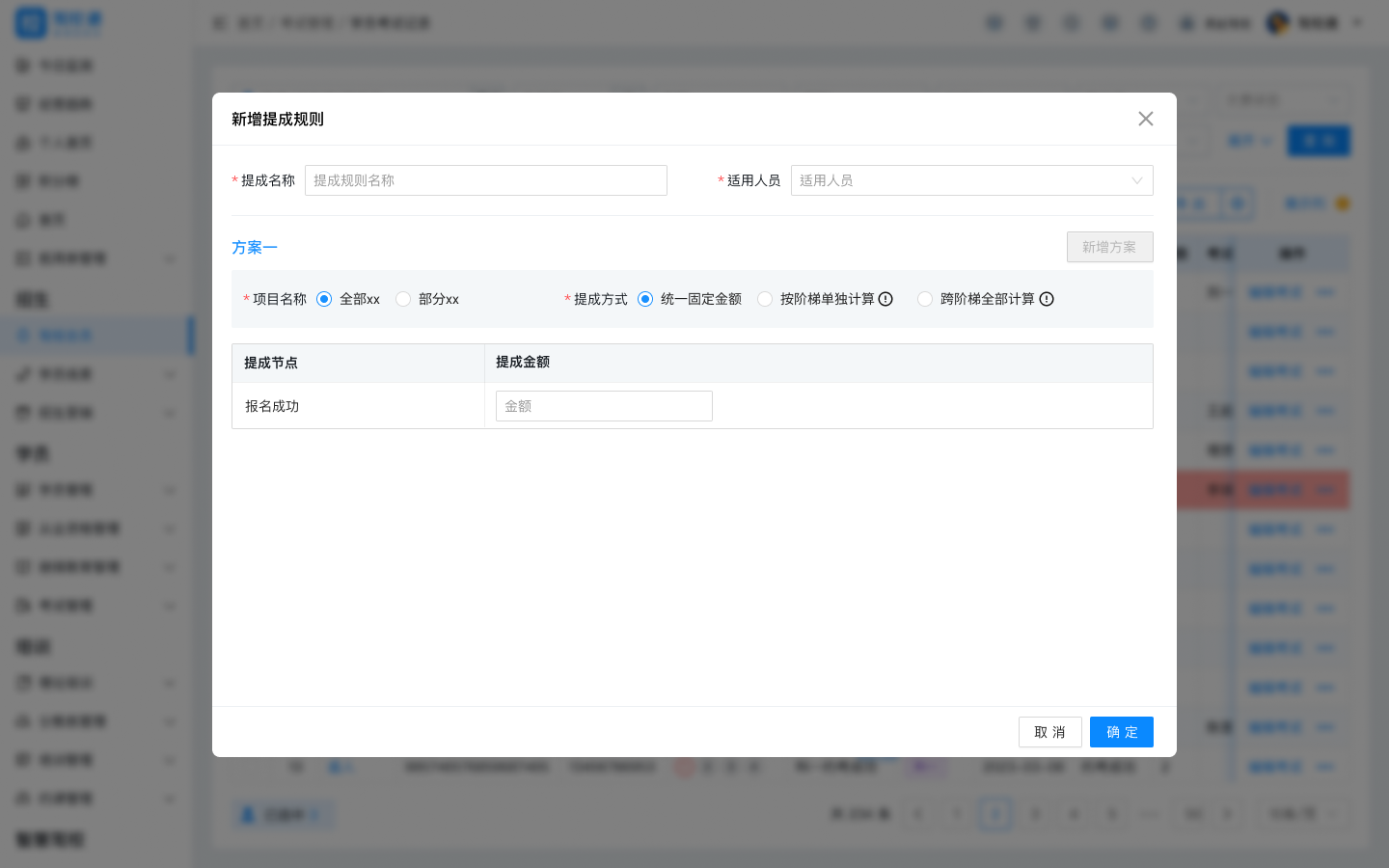Click the info icon beside 按阶梯单独计算
Viewport: 1389px width, 868px height.
pos(885,299)
